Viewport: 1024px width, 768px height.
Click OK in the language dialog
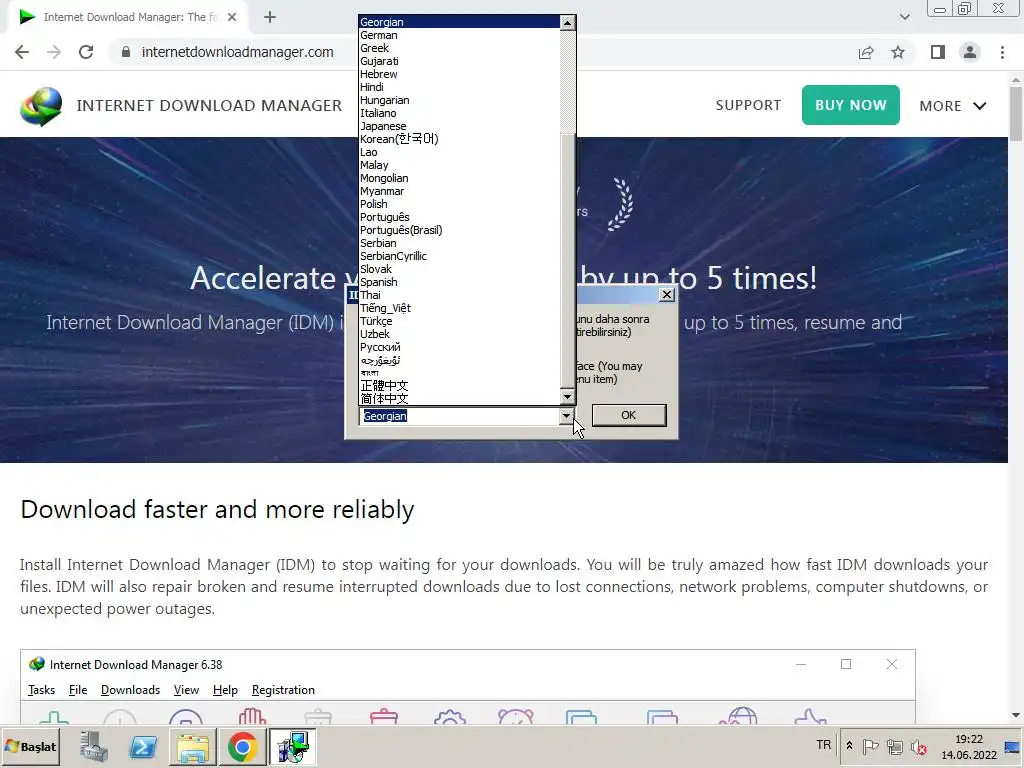click(x=629, y=415)
